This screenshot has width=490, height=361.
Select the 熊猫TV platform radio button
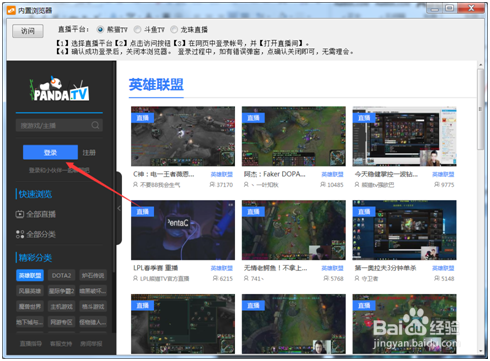pyautogui.click(x=100, y=30)
